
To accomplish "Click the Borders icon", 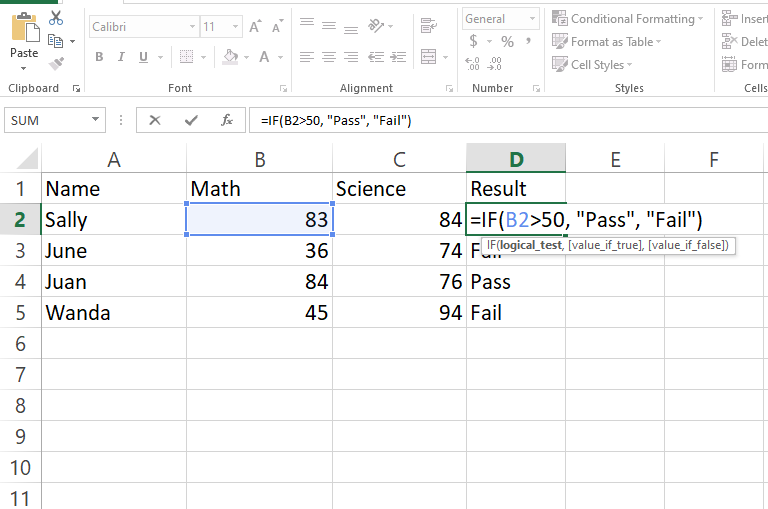I will coord(186,57).
